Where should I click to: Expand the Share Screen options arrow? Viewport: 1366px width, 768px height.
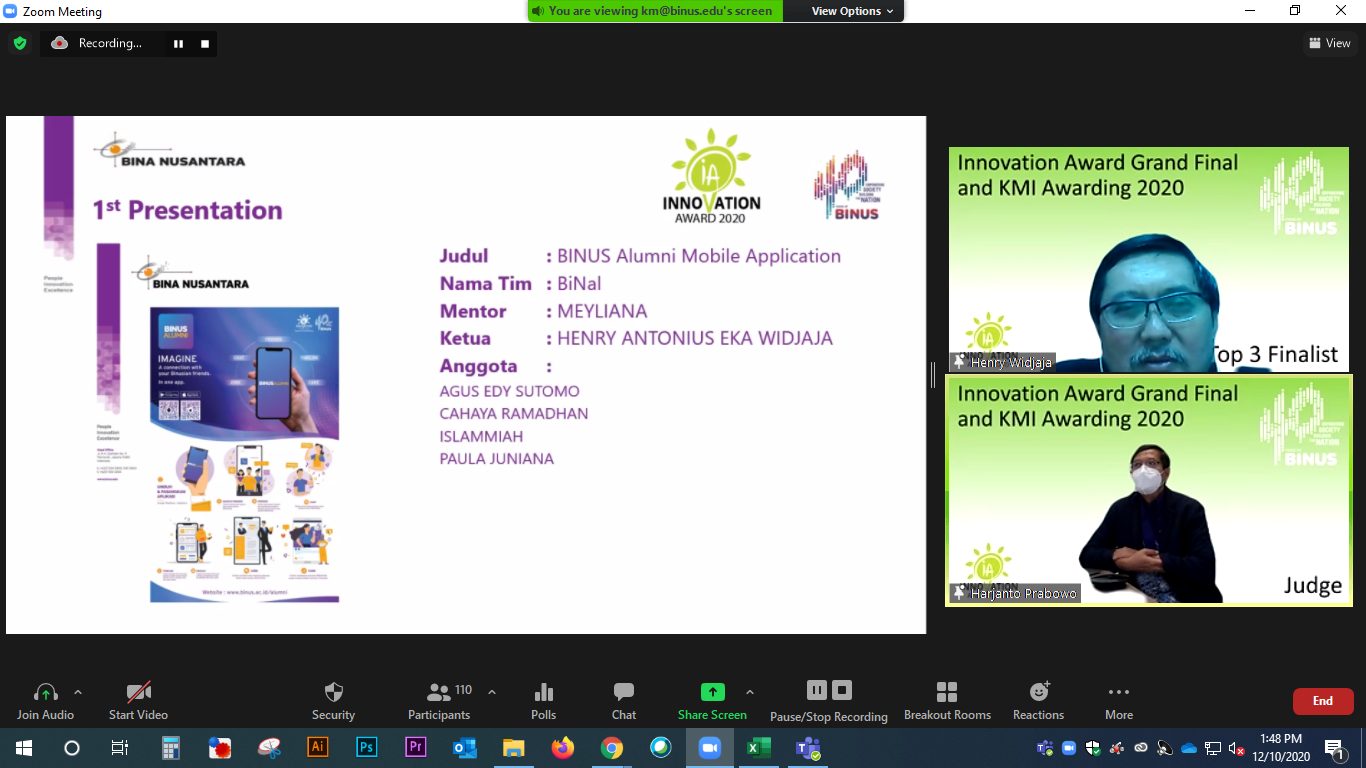pyautogui.click(x=750, y=692)
